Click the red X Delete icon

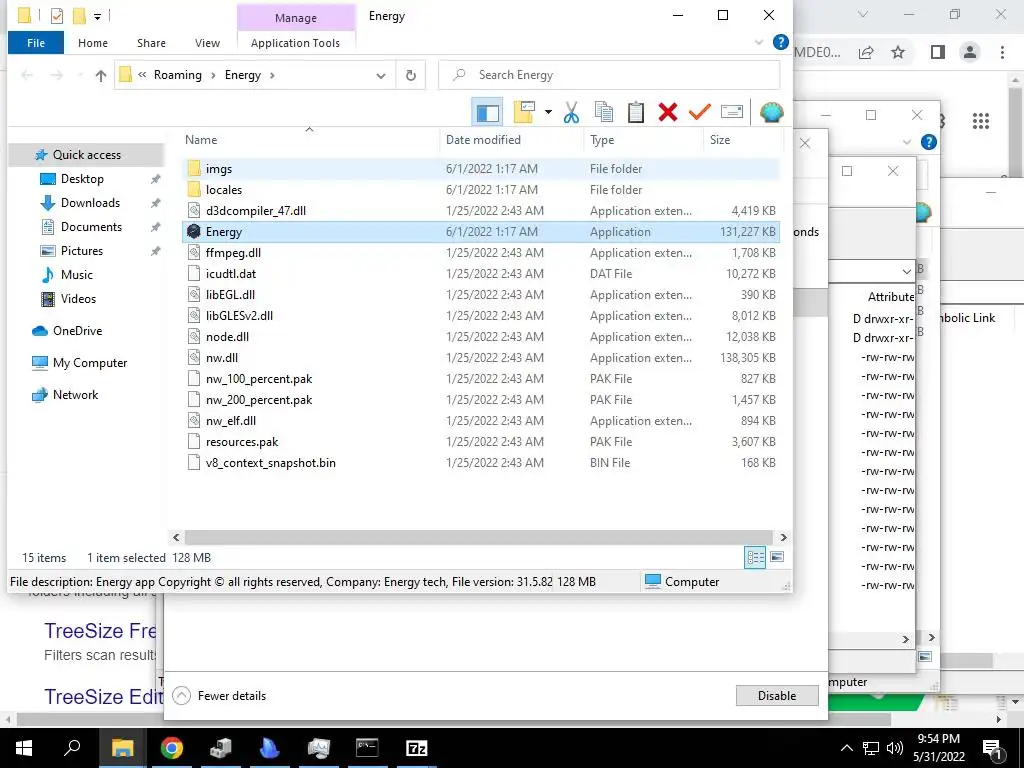point(667,112)
